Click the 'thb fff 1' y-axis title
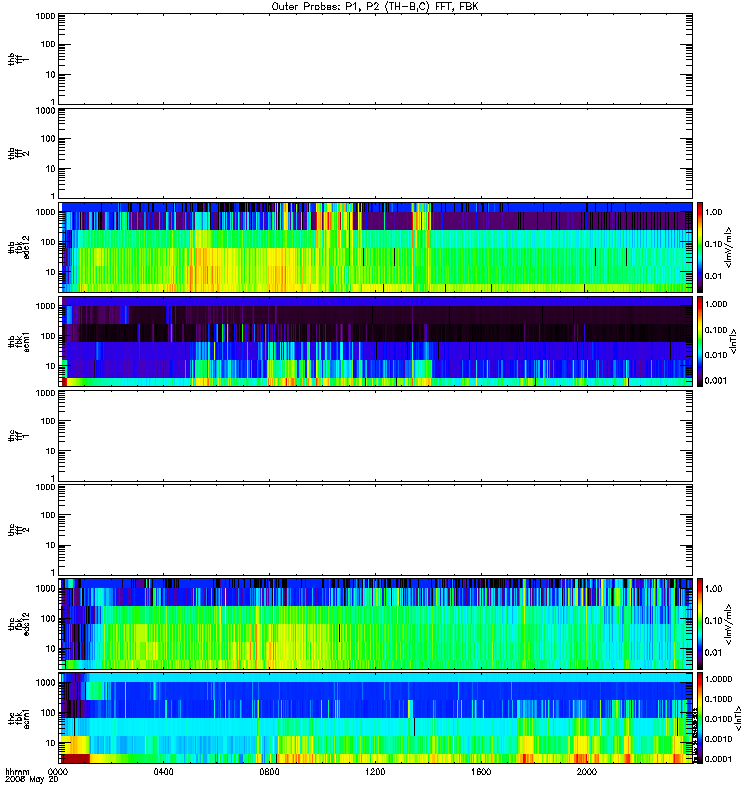The image size is (750, 800). 18,59
